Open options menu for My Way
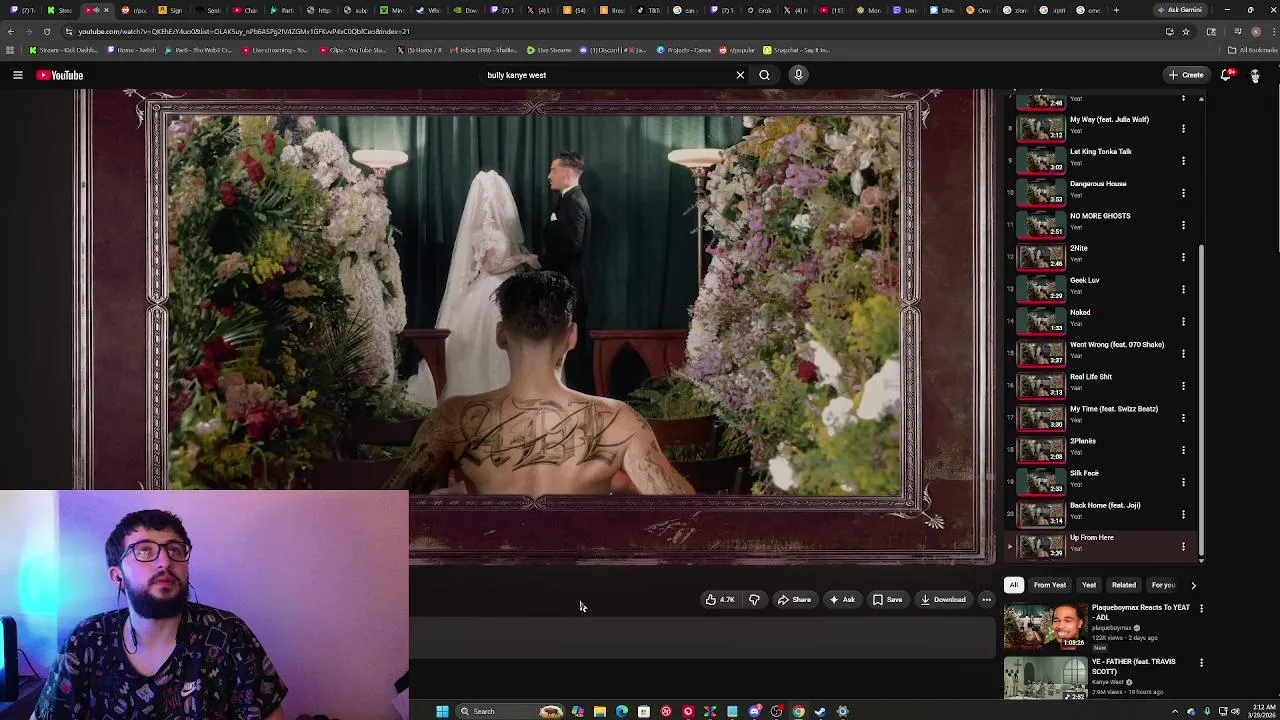Viewport: 1280px width, 720px height. 1183,128
